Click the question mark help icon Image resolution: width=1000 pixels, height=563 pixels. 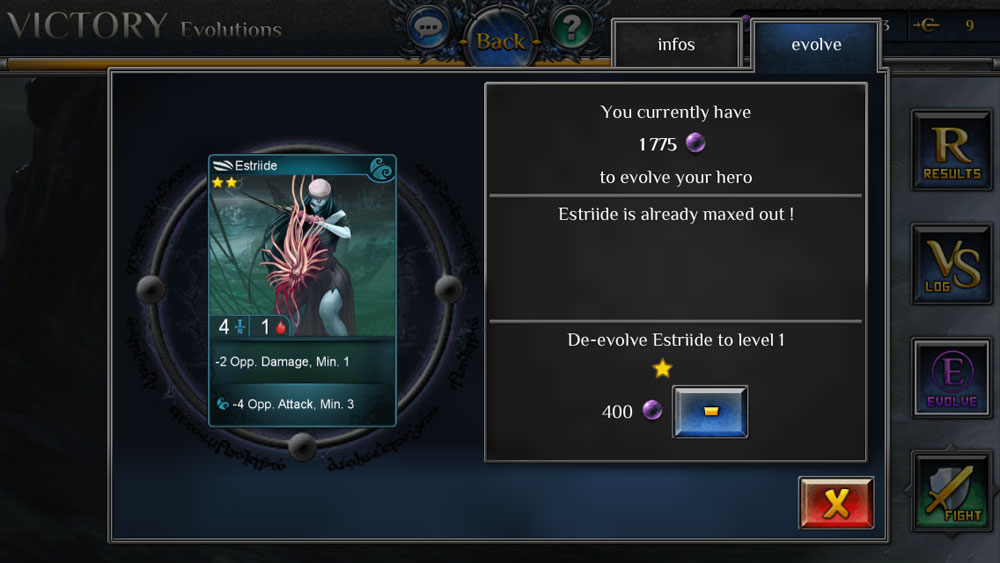pyautogui.click(x=571, y=27)
